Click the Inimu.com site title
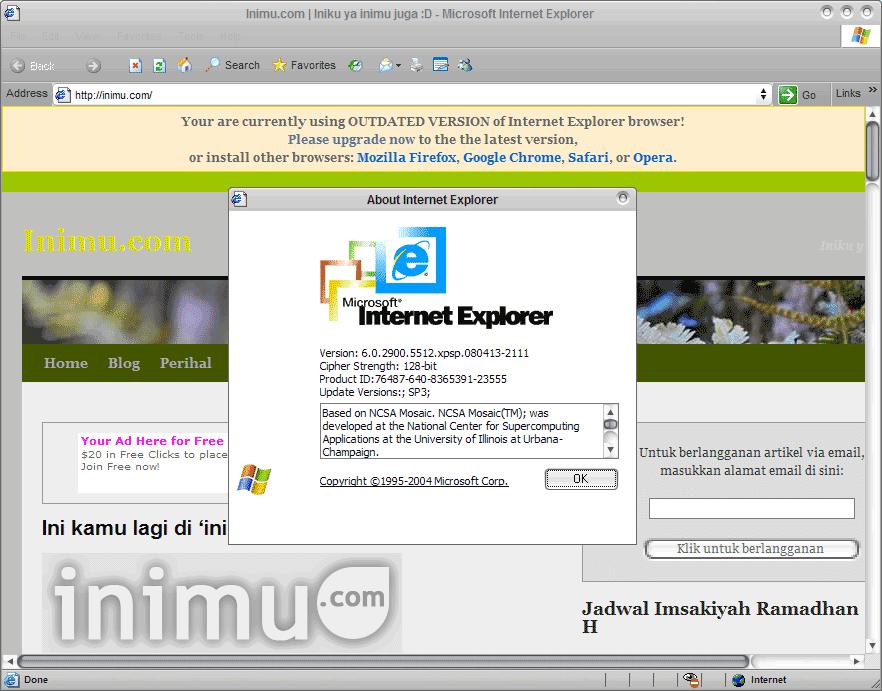This screenshot has height=691, width=882. point(107,241)
